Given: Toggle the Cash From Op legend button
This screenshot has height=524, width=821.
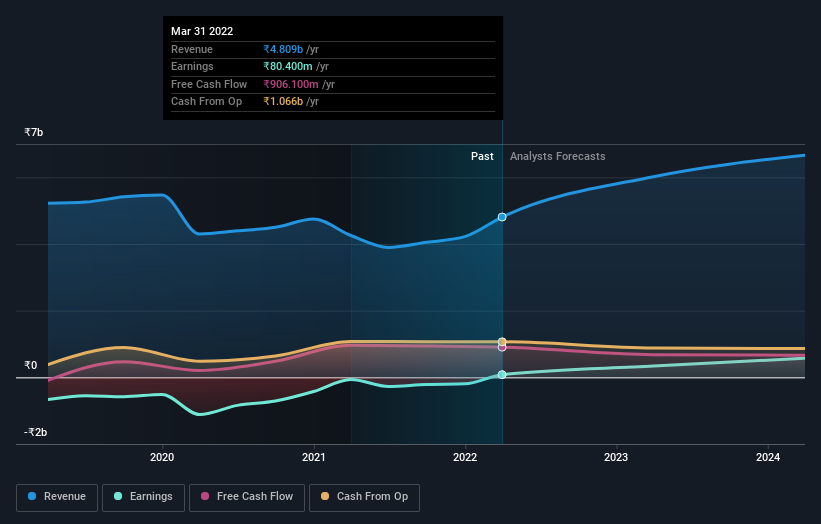Looking at the screenshot, I should pyautogui.click(x=364, y=497).
